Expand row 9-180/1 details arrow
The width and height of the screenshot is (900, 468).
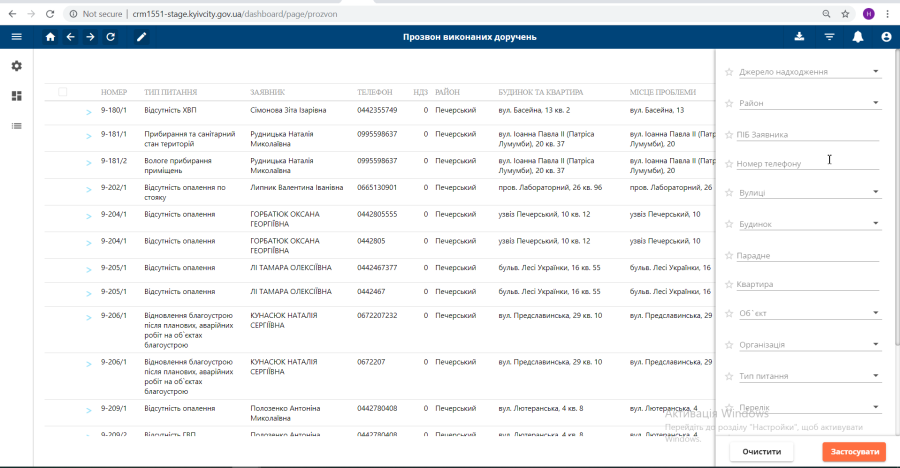(x=89, y=111)
